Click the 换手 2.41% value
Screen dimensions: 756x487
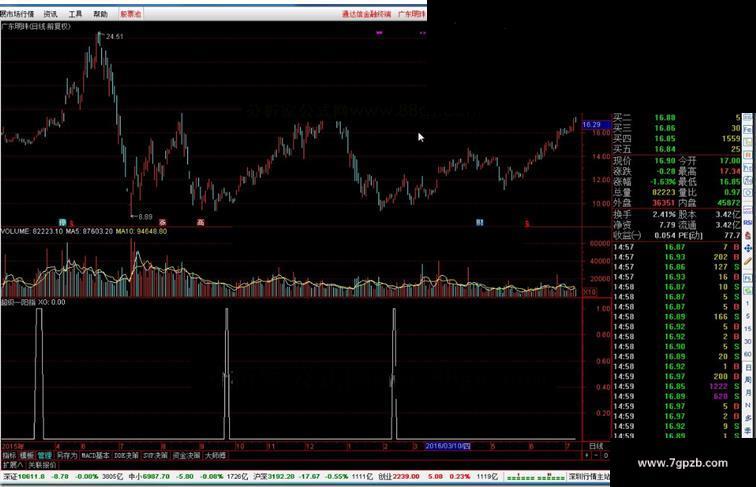coord(663,214)
